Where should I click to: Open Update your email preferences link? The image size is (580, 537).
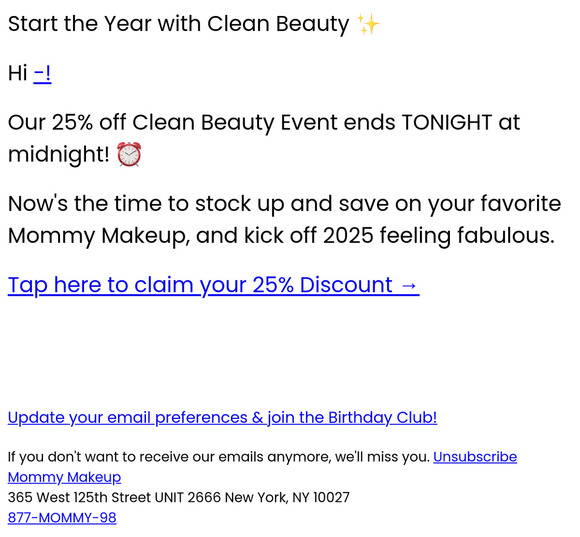pyautogui.click(x=222, y=418)
